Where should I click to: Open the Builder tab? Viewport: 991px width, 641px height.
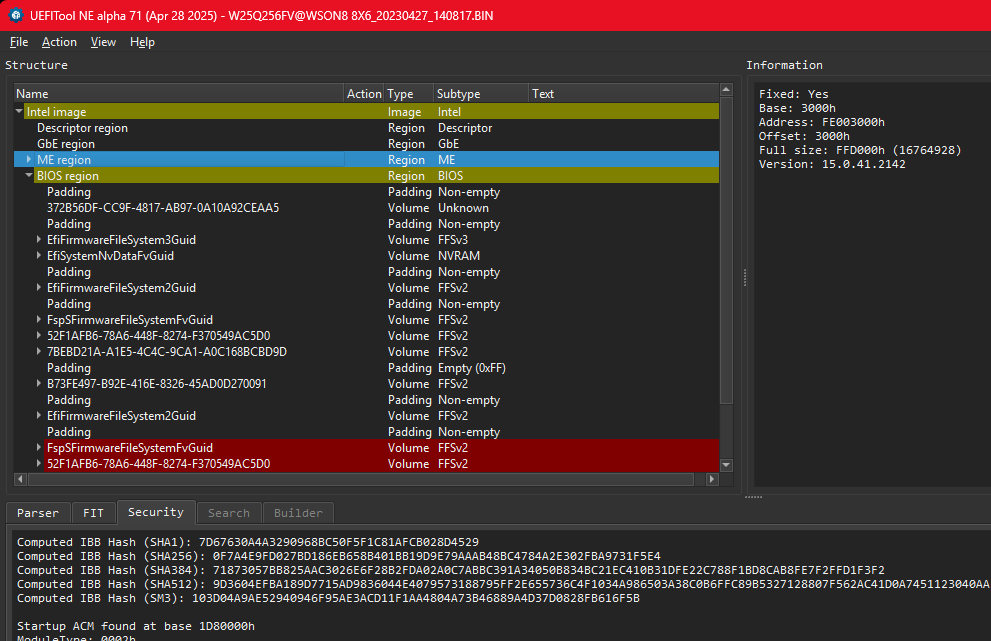tap(298, 513)
